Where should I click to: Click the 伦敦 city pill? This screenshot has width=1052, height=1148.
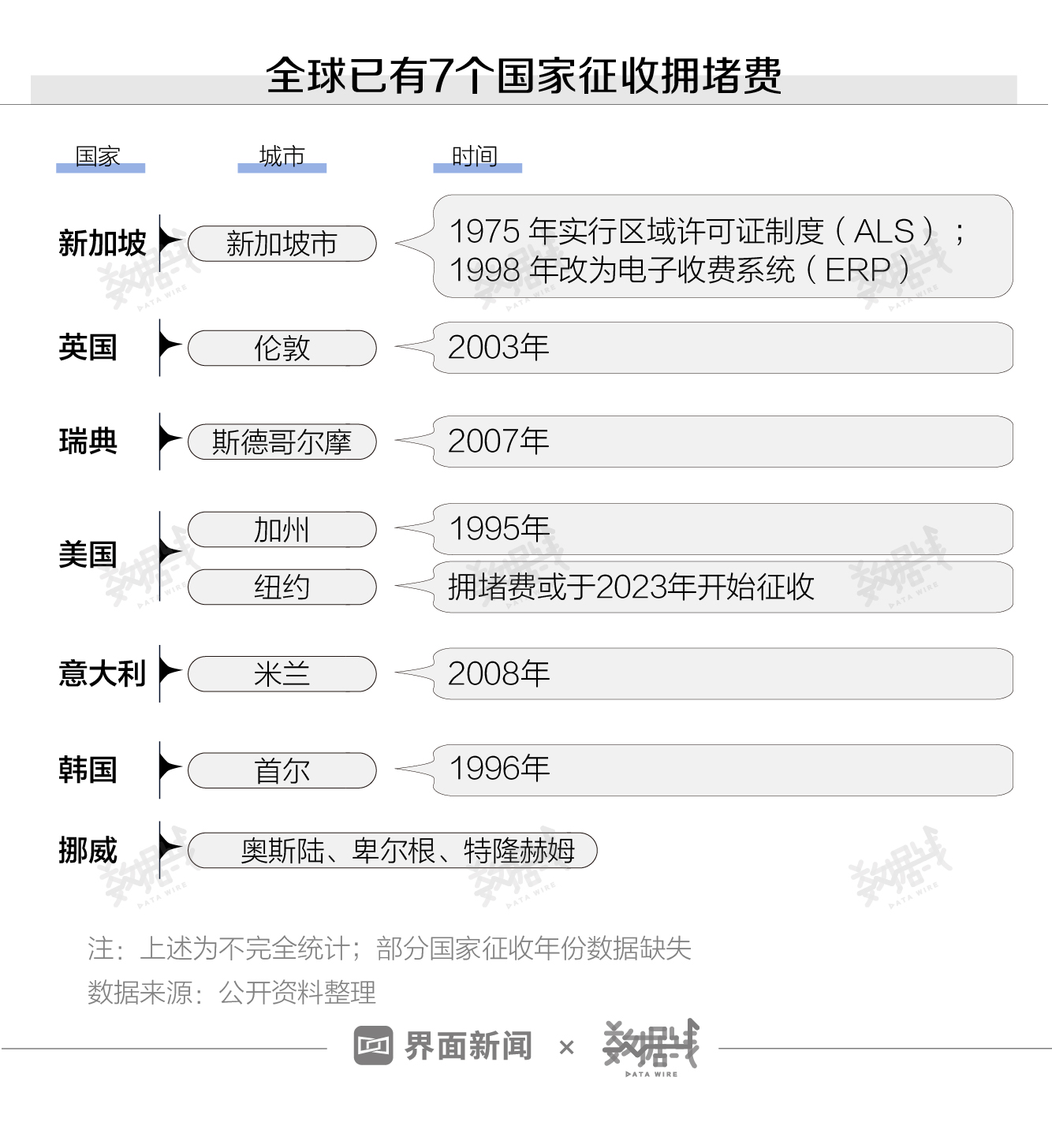coord(282,348)
